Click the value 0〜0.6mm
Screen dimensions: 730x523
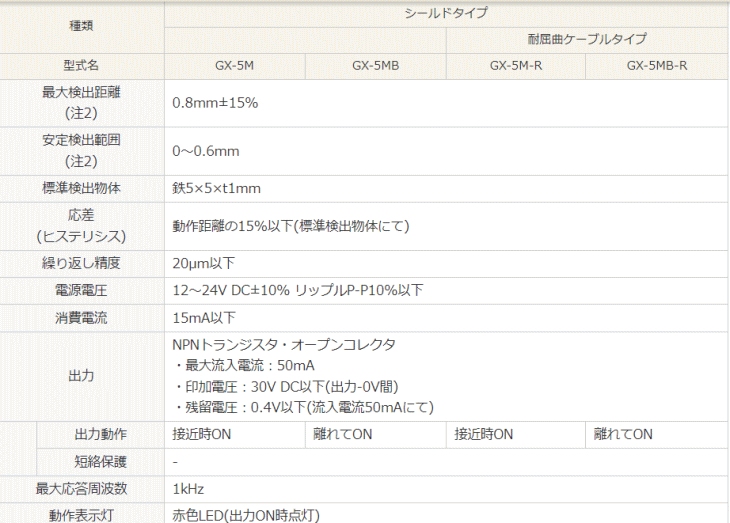pos(206,151)
